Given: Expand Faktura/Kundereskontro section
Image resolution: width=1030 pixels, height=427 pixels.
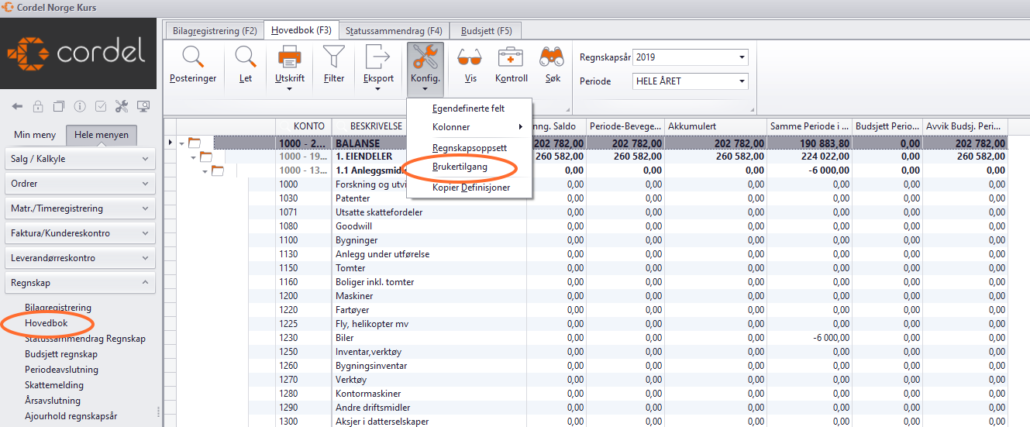Looking at the screenshot, I should click(80, 233).
